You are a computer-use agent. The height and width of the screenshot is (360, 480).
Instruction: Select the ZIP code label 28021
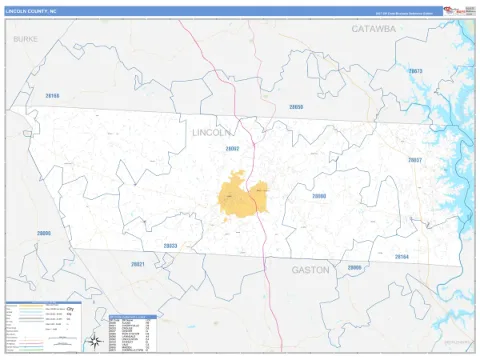(138, 264)
